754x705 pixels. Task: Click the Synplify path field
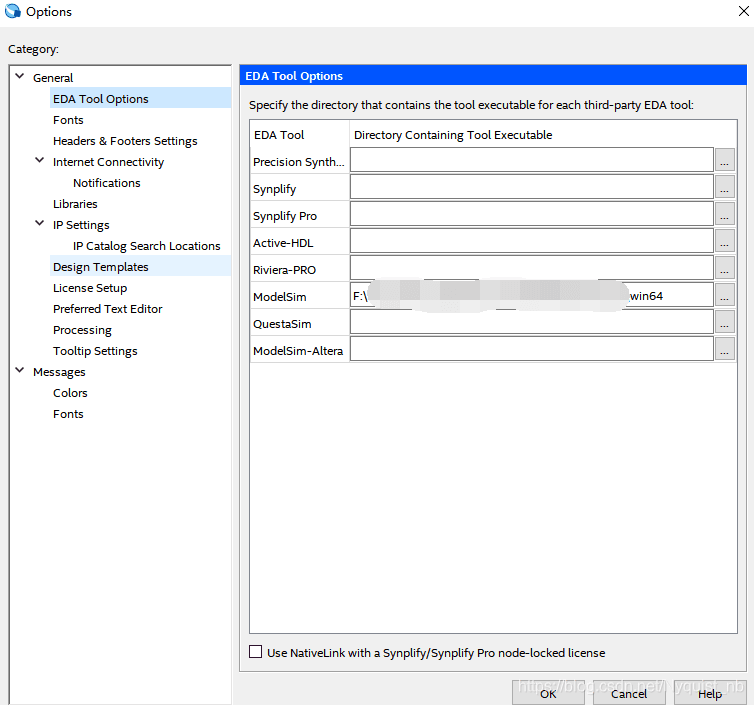pyautogui.click(x=531, y=187)
